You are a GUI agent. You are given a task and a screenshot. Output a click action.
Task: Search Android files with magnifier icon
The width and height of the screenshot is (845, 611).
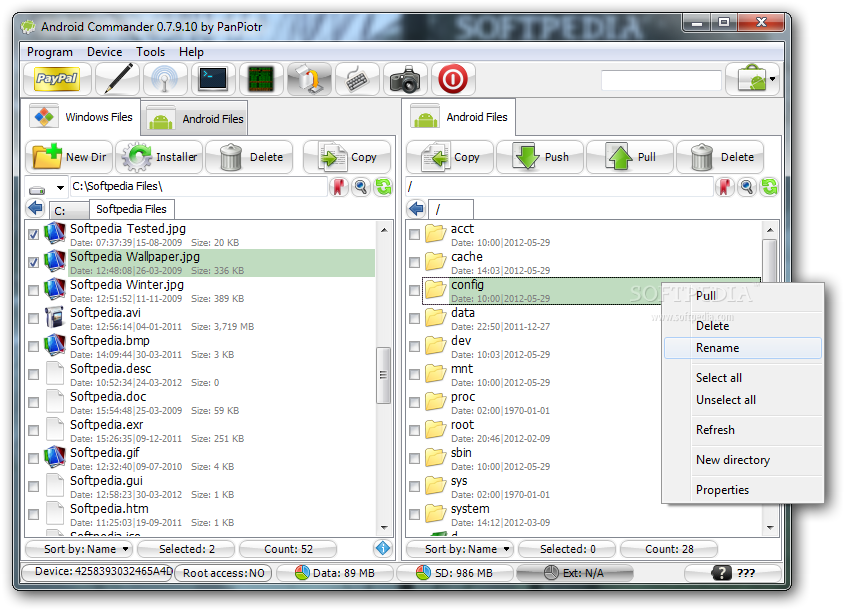[x=747, y=187]
